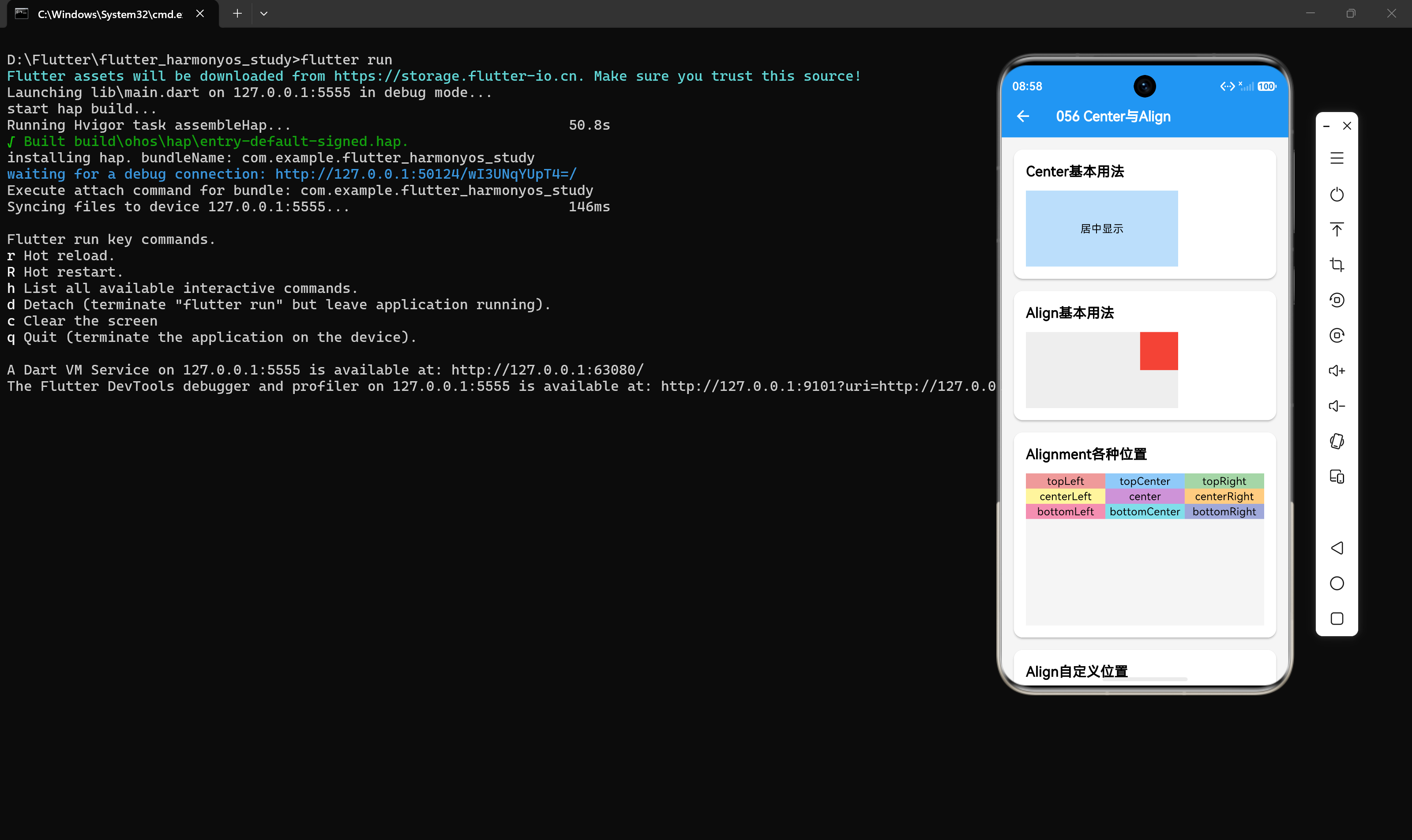Viewport: 1412px width, 840px height.
Task: Click the Dart VM Service URL http://127.0.0.1:63080/
Action: click(548, 370)
